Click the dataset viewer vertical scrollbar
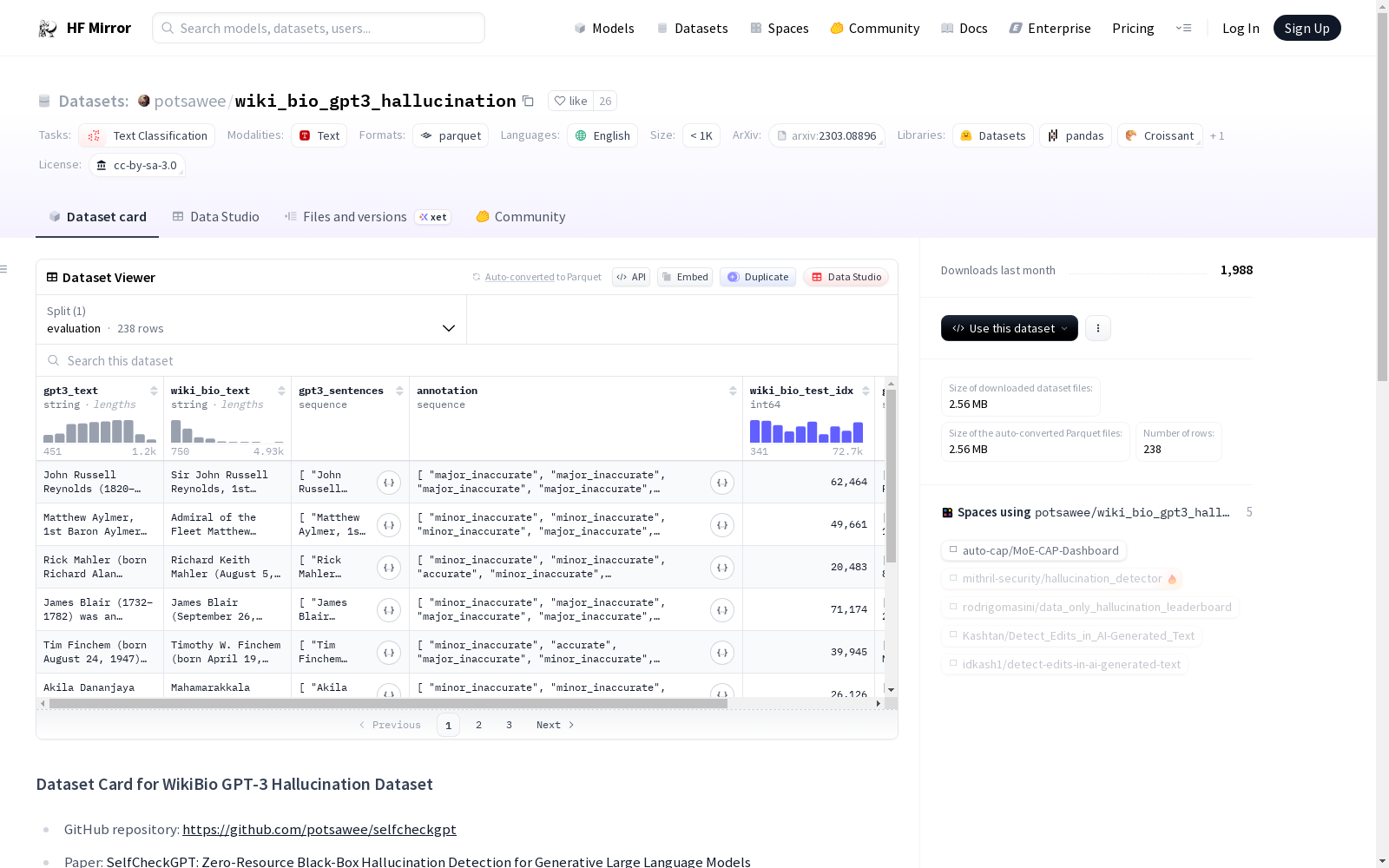The height and width of the screenshot is (868, 1389). click(891, 476)
